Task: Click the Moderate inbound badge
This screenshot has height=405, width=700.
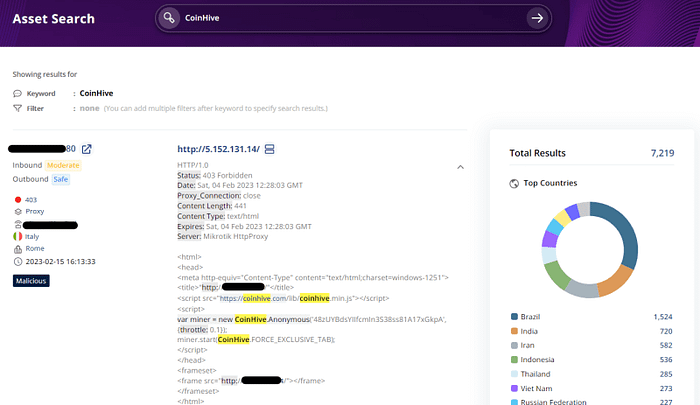Action: coord(63,165)
